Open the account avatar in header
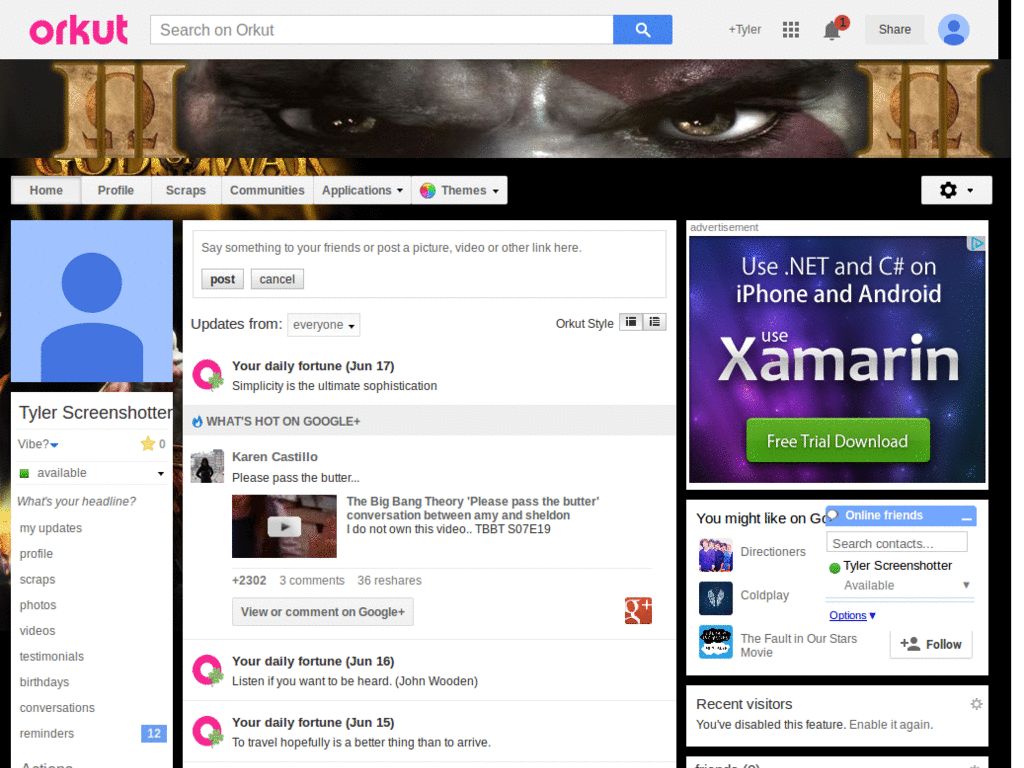 (x=953, y=29)
